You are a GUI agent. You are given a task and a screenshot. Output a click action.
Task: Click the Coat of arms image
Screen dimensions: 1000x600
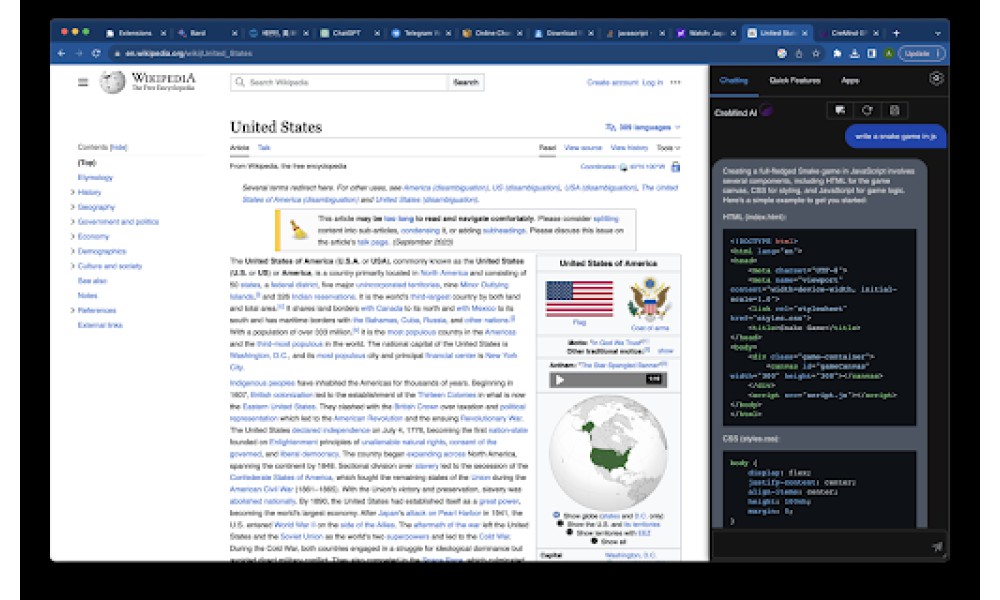click(x=649, y=300)
